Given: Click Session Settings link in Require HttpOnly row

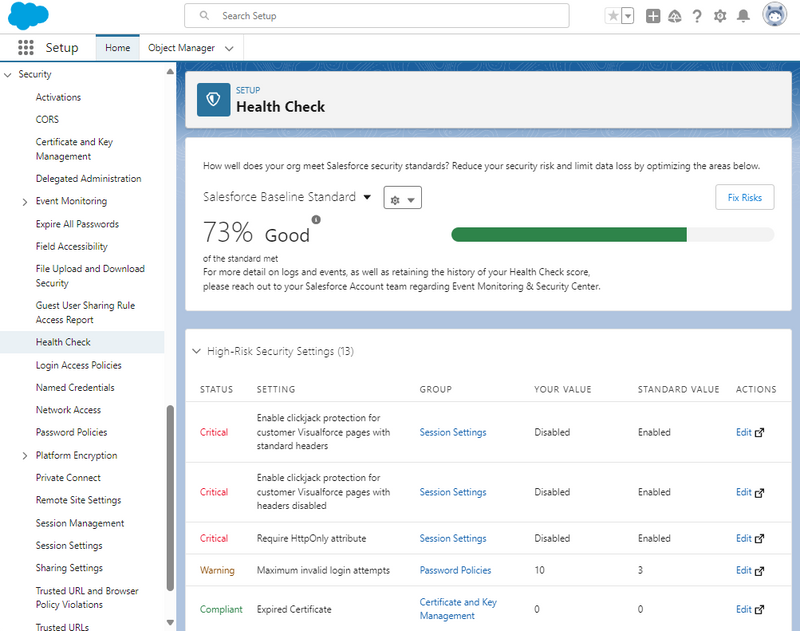Looking at the screenshot, I should (453, 539).
